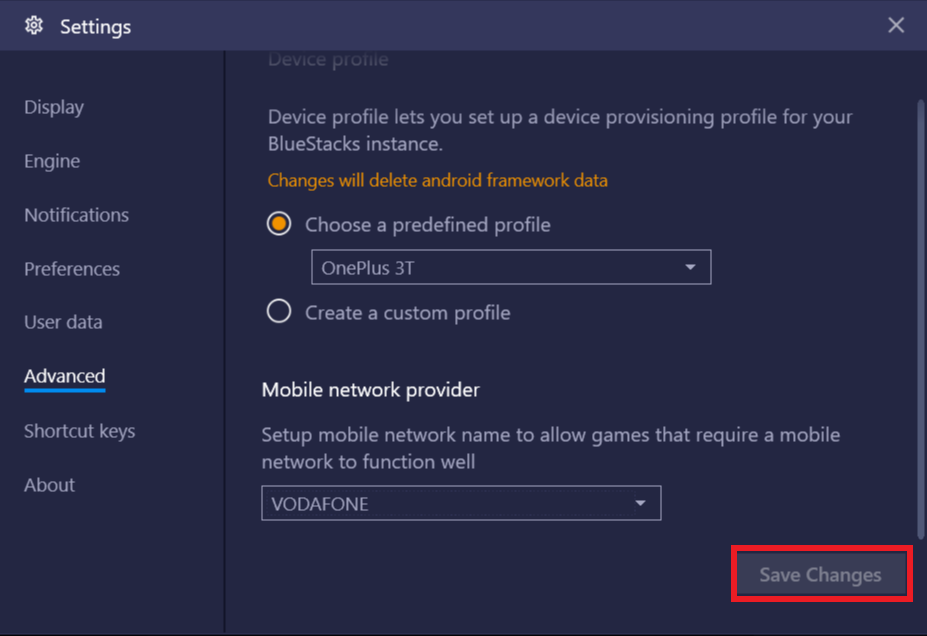
Task: Click the Create a custom profile label
Action: tap(407, 313)
